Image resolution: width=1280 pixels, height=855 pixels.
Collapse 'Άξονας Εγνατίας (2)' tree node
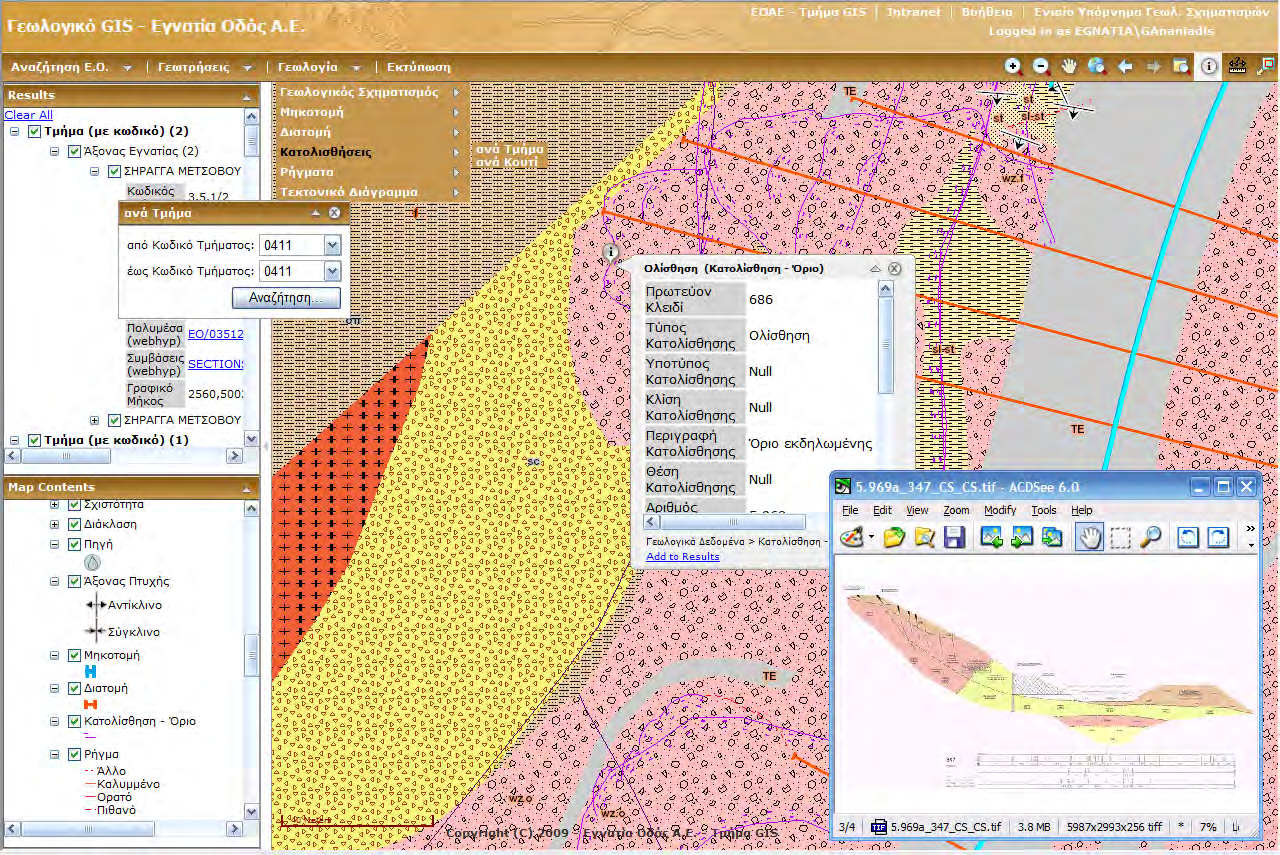55,152
